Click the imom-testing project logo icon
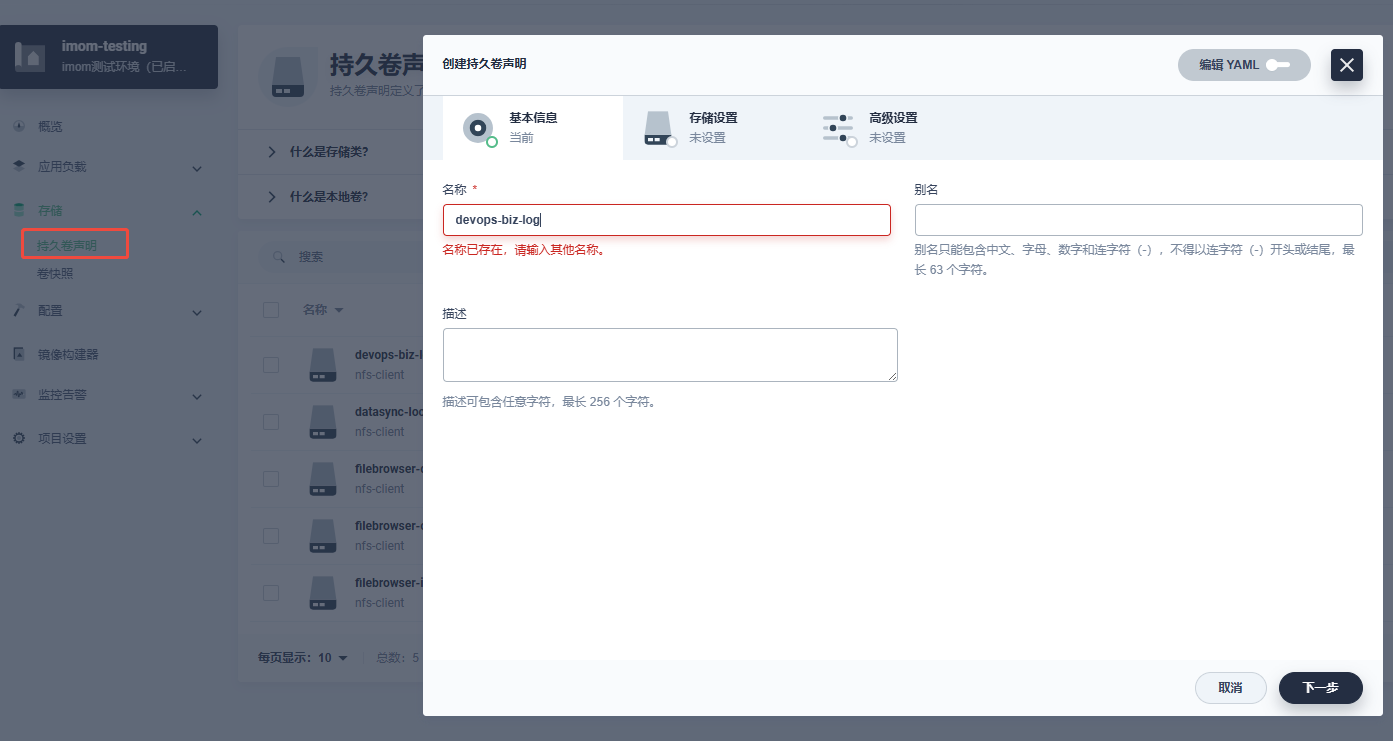 (29, 57)
